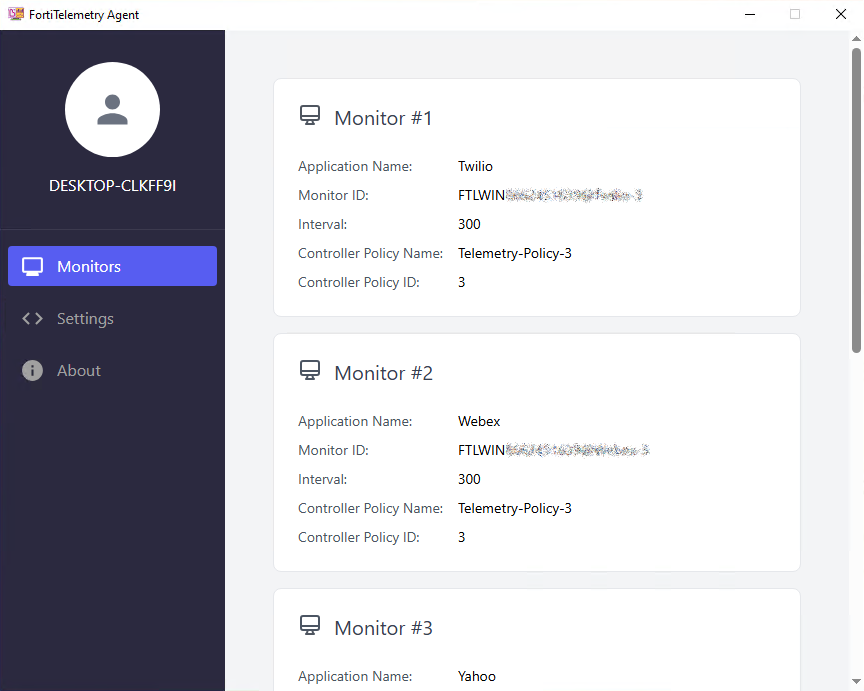Image resolution: width=864 pixels, height=691 pixels.
Task: Click the DESKTOP-CLKFF9I hostname label
Action: coord(112,185)
